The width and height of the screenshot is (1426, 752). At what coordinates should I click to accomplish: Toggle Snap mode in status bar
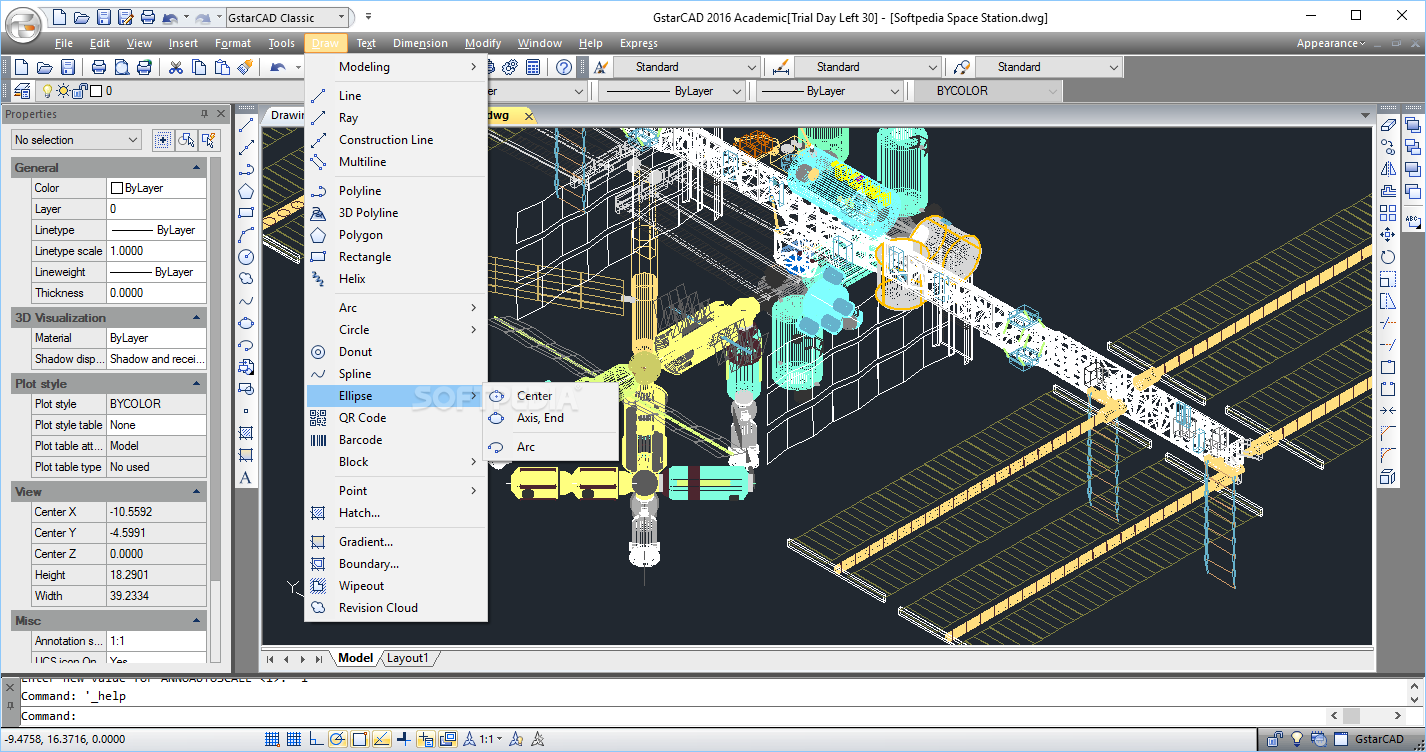[x=272, y=740]
